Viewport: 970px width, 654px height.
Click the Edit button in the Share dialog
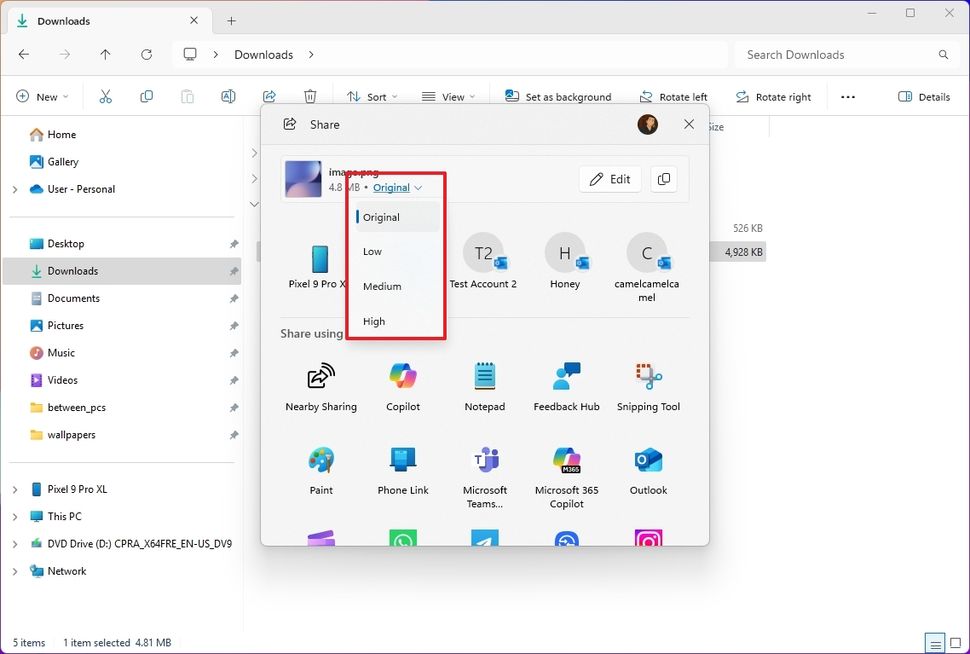[x=610, y=178]
